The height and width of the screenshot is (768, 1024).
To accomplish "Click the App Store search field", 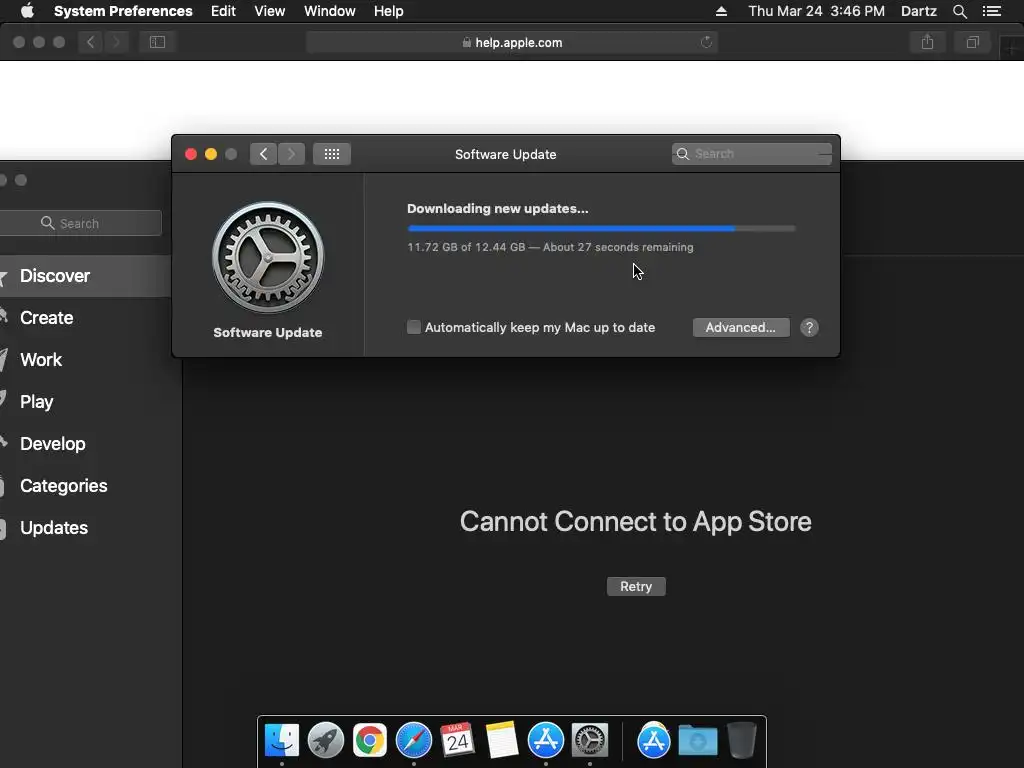I will point(81,223).
